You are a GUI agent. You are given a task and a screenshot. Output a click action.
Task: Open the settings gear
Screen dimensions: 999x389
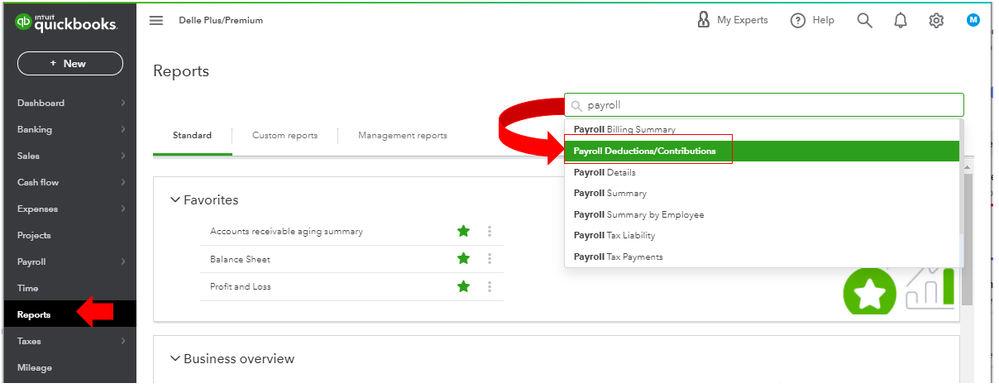tap(936, 20)
